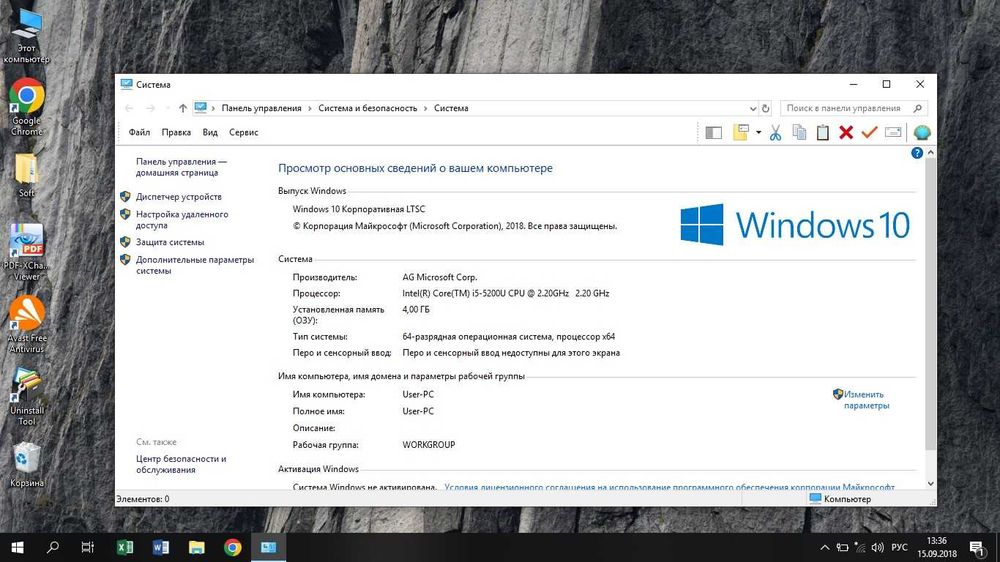Open the license agreement terms link
1000x562 pixels.
(669, 487)
